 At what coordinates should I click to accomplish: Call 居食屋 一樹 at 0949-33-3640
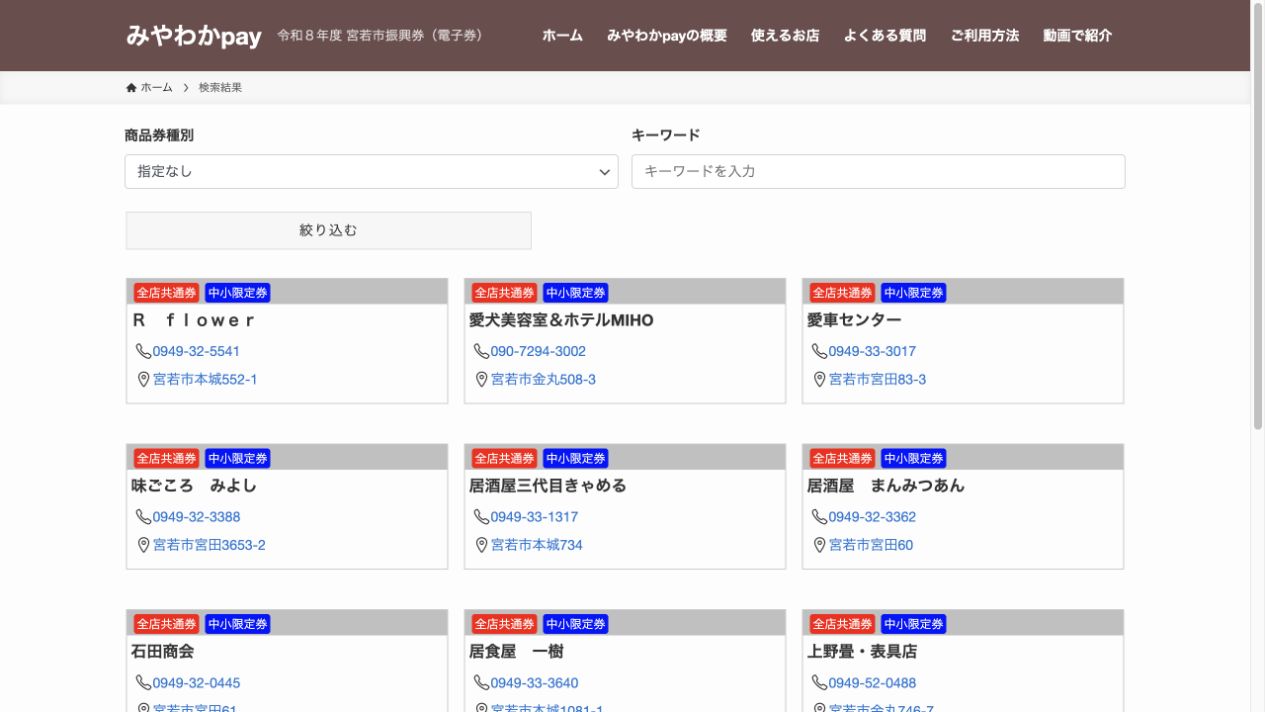[534, 683]
